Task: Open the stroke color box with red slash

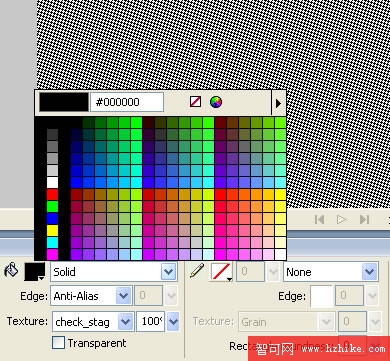Action: [221, 272]
